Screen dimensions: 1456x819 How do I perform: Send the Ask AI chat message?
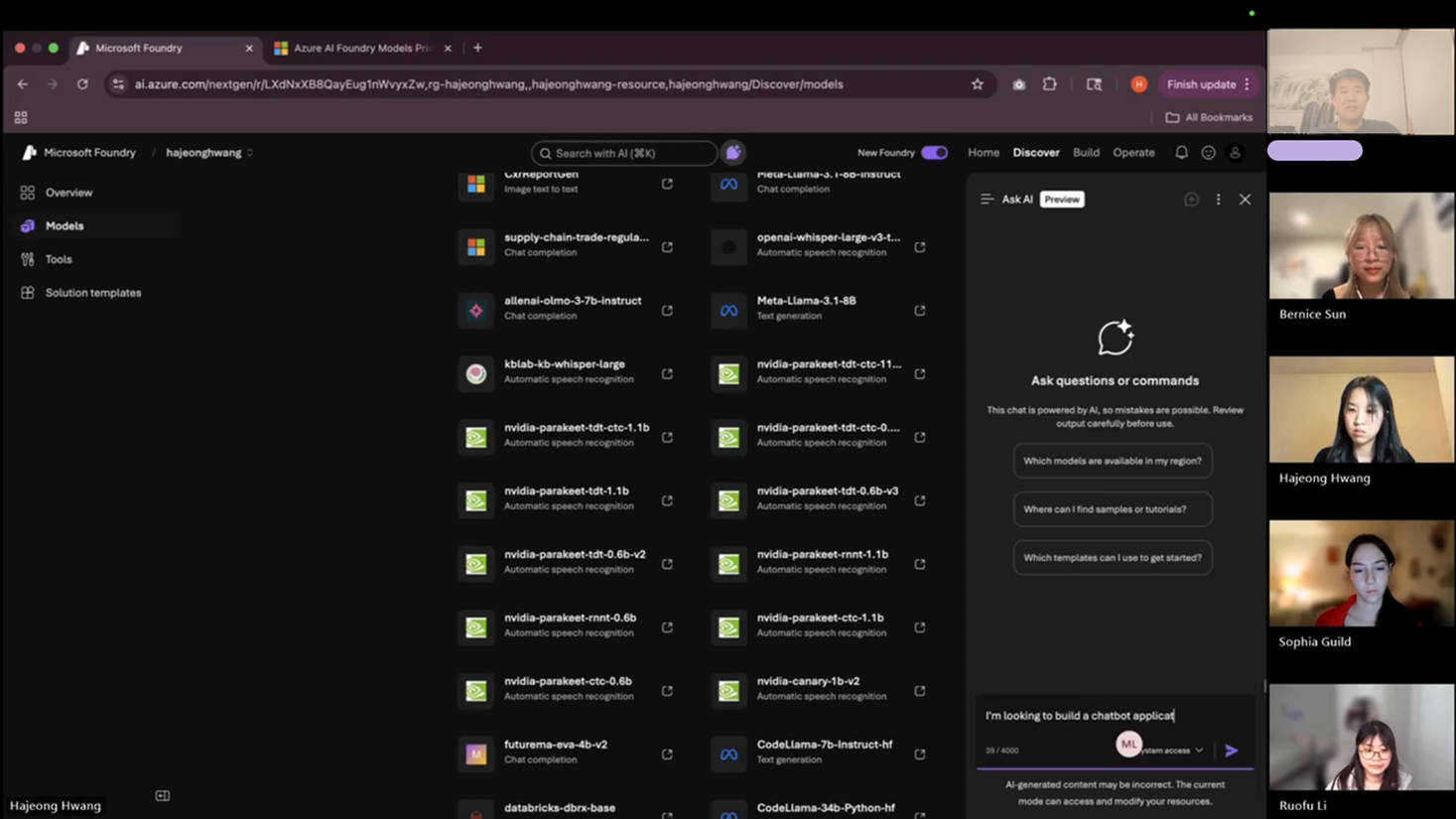(x=1231, y=751)
